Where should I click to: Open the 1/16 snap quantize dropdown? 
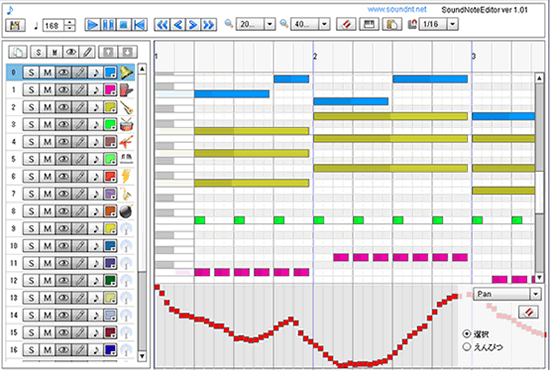[452, 24]
